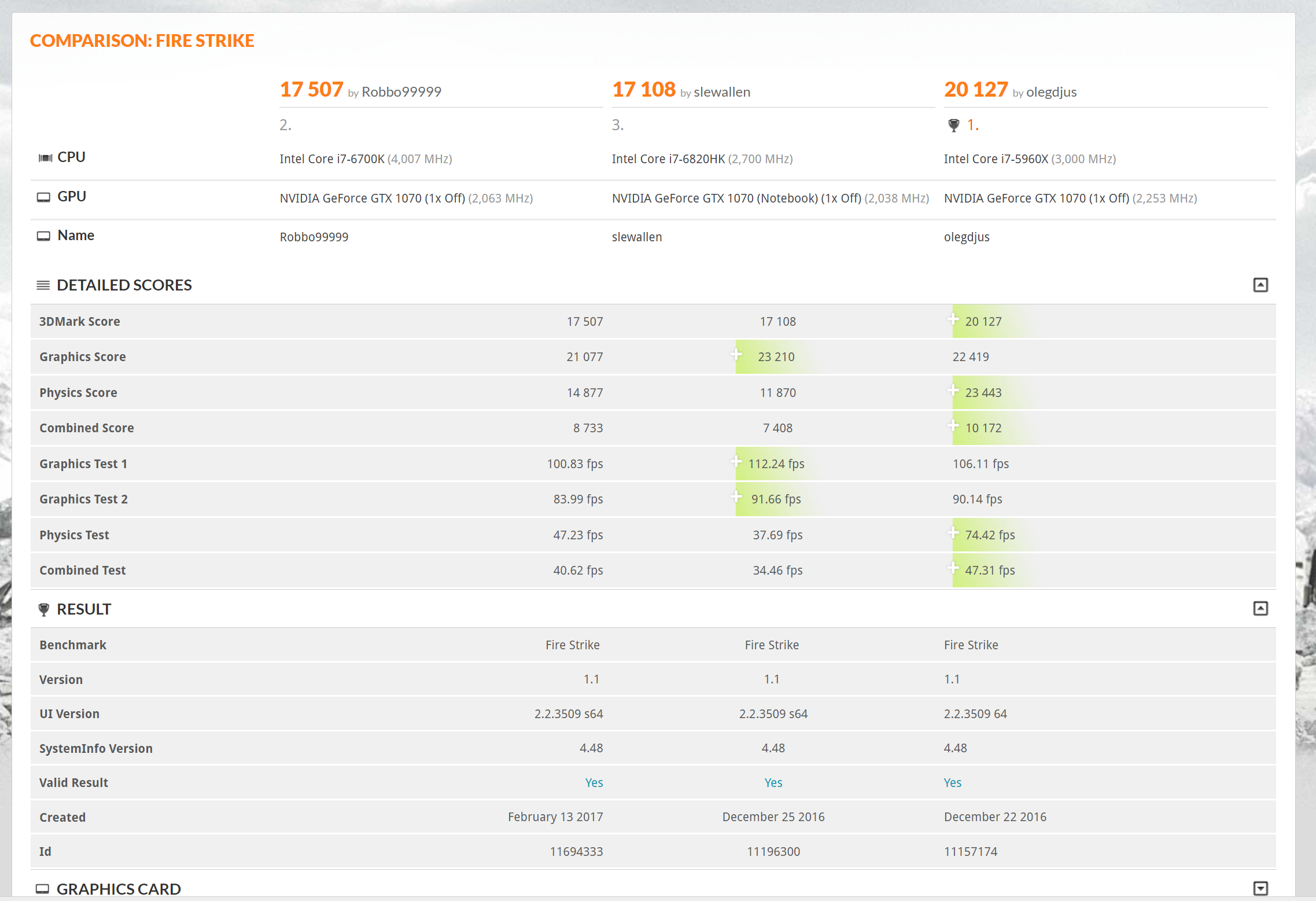The height and width of the screenshot is (901, 1316).
Task: Click plus marker beside 10 172 combined score
Action: click(x=953, y=425)
